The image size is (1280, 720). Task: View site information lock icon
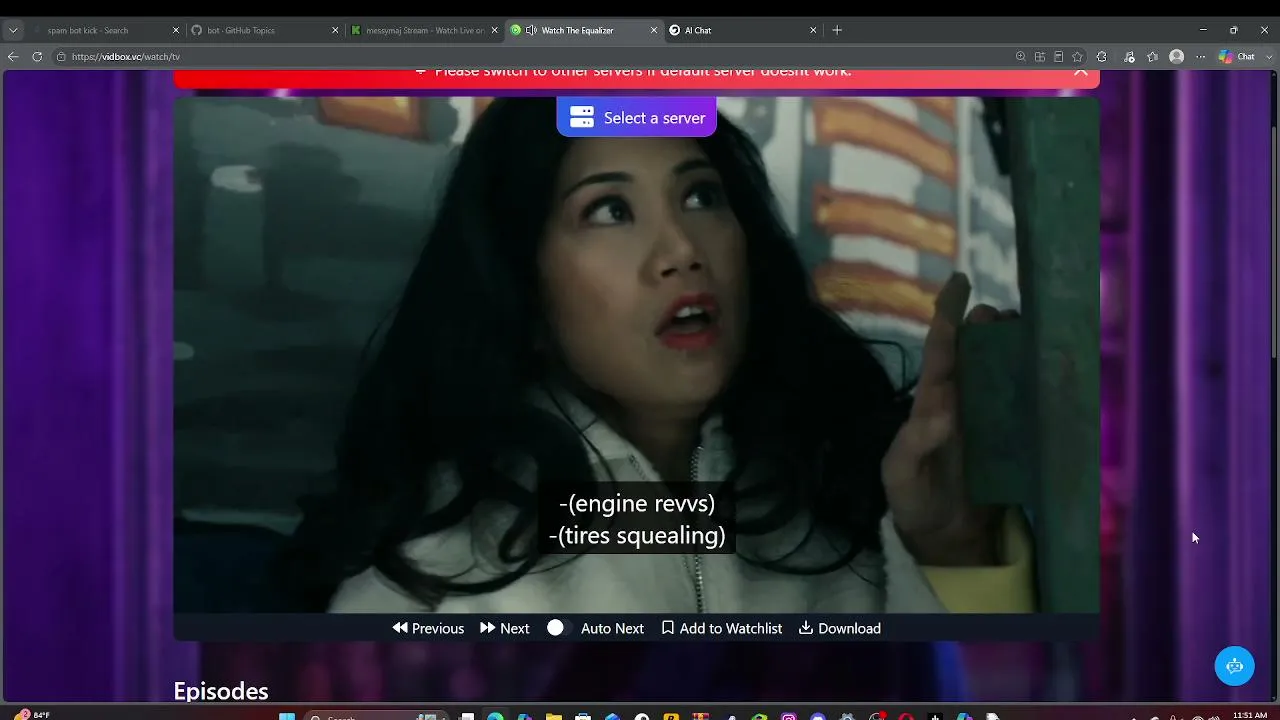point(61,57)
